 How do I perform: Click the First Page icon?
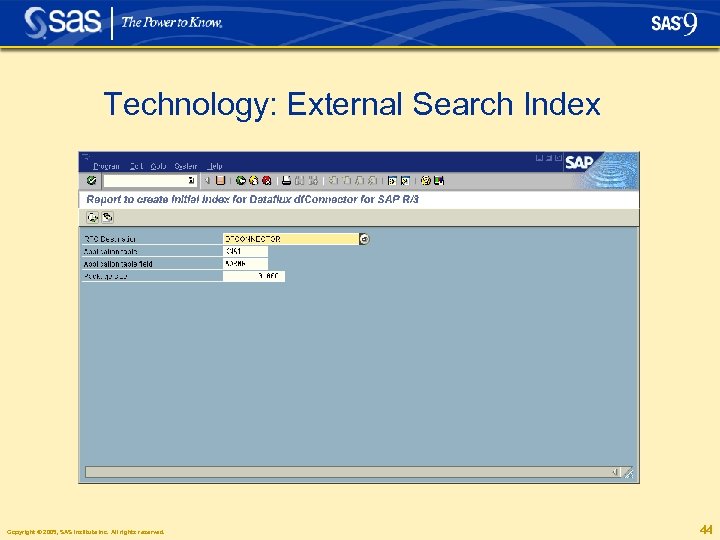pos(333,180)
